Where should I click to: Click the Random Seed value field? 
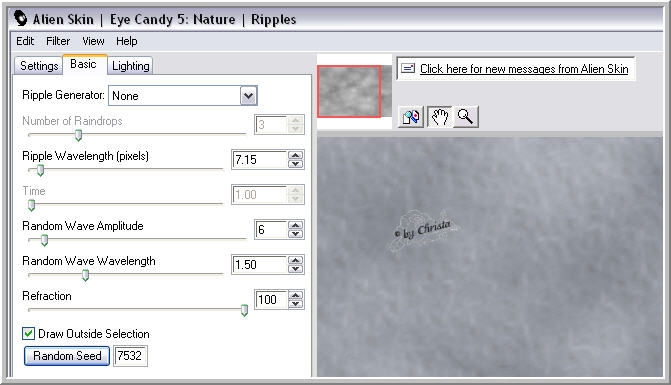(x=130, y=356)
